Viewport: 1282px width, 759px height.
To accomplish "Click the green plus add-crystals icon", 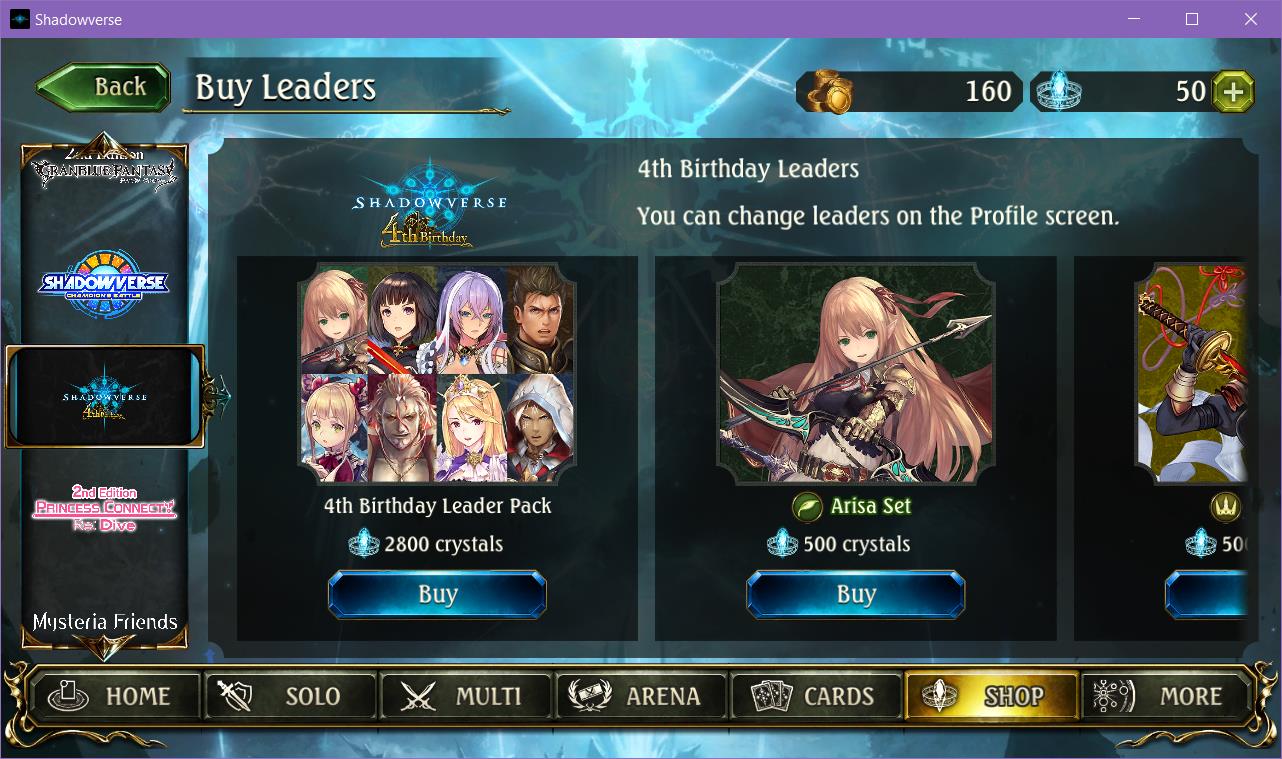I will click(1233, 92).
